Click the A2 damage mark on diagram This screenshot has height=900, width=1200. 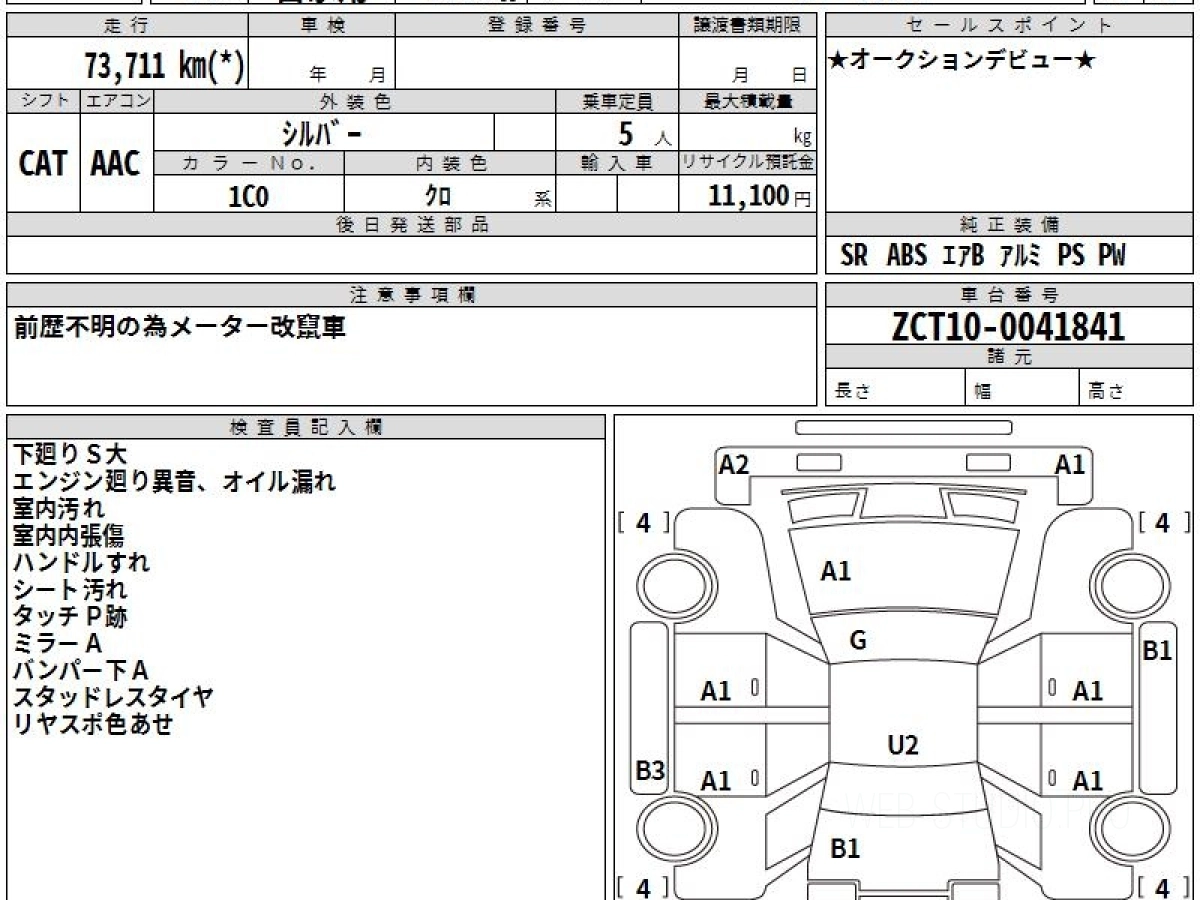click(x=734, y=464)
